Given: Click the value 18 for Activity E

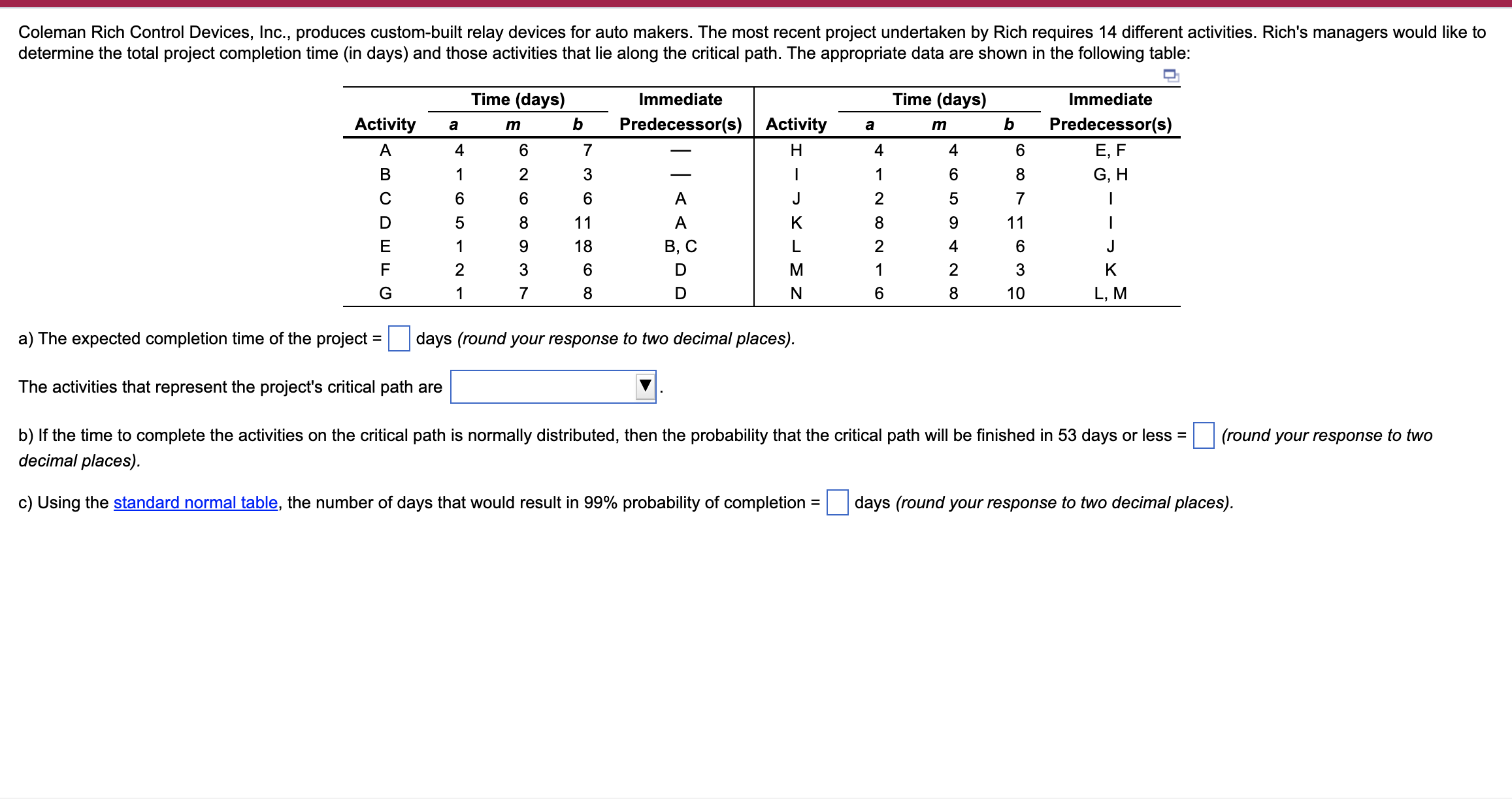Looking at the screenshot, I should (x=583, y=245).
